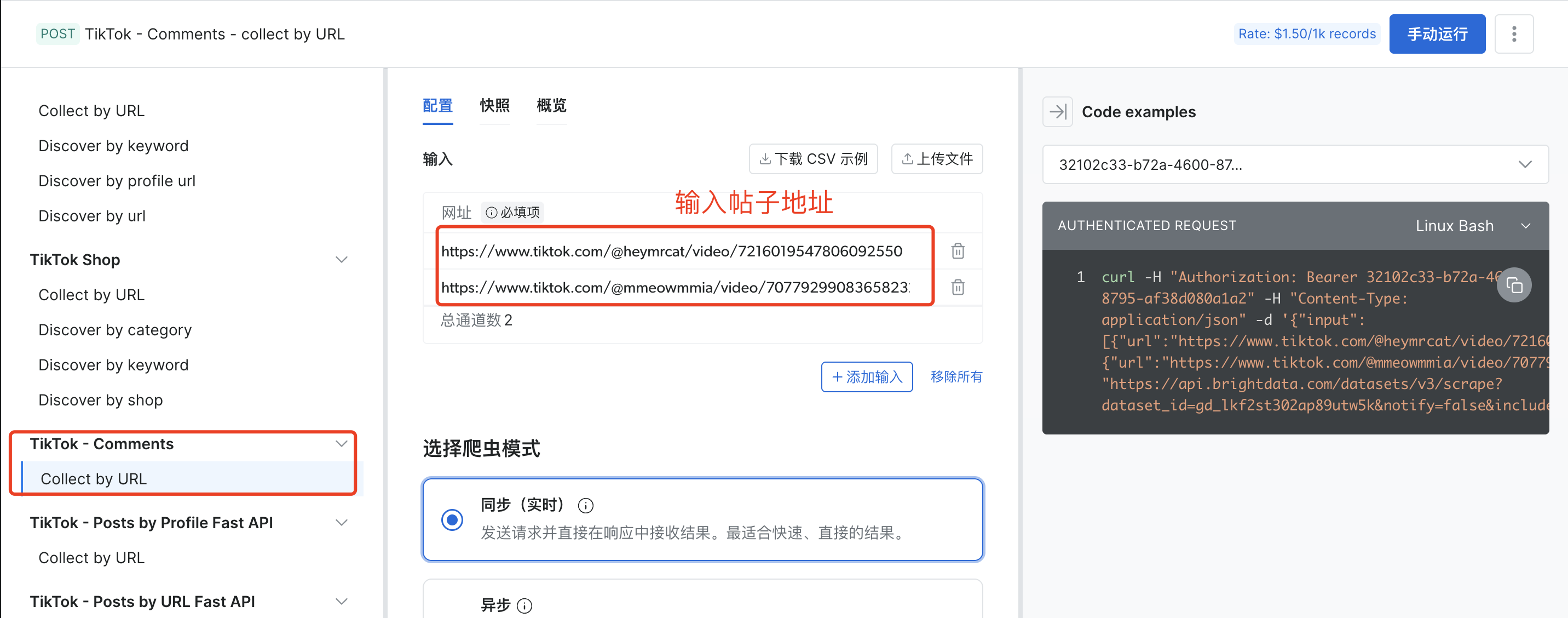Switch to the 概览 tab
1568x618 pixels.
[x=551, y=106]
